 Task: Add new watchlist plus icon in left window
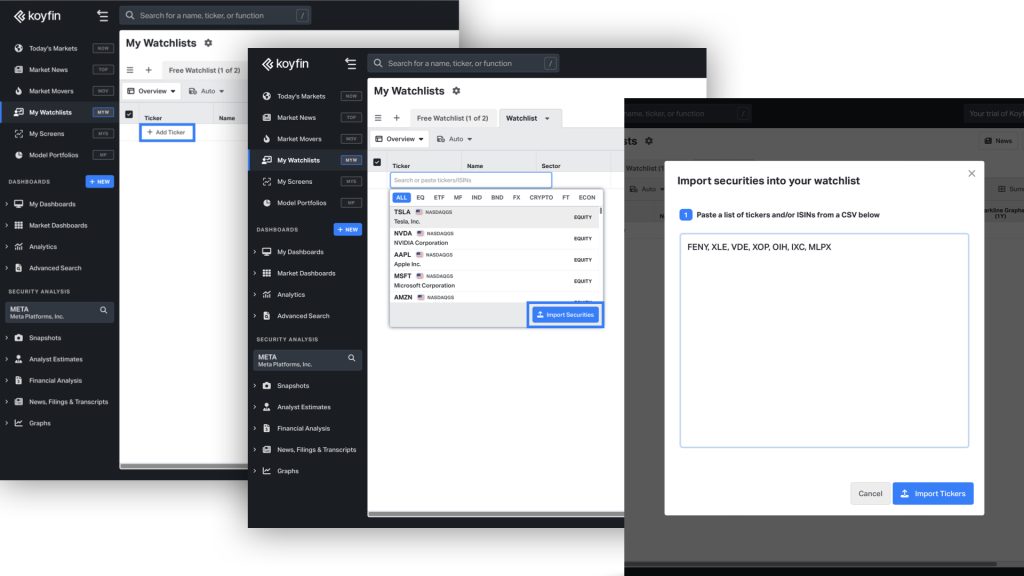point(148,71)
